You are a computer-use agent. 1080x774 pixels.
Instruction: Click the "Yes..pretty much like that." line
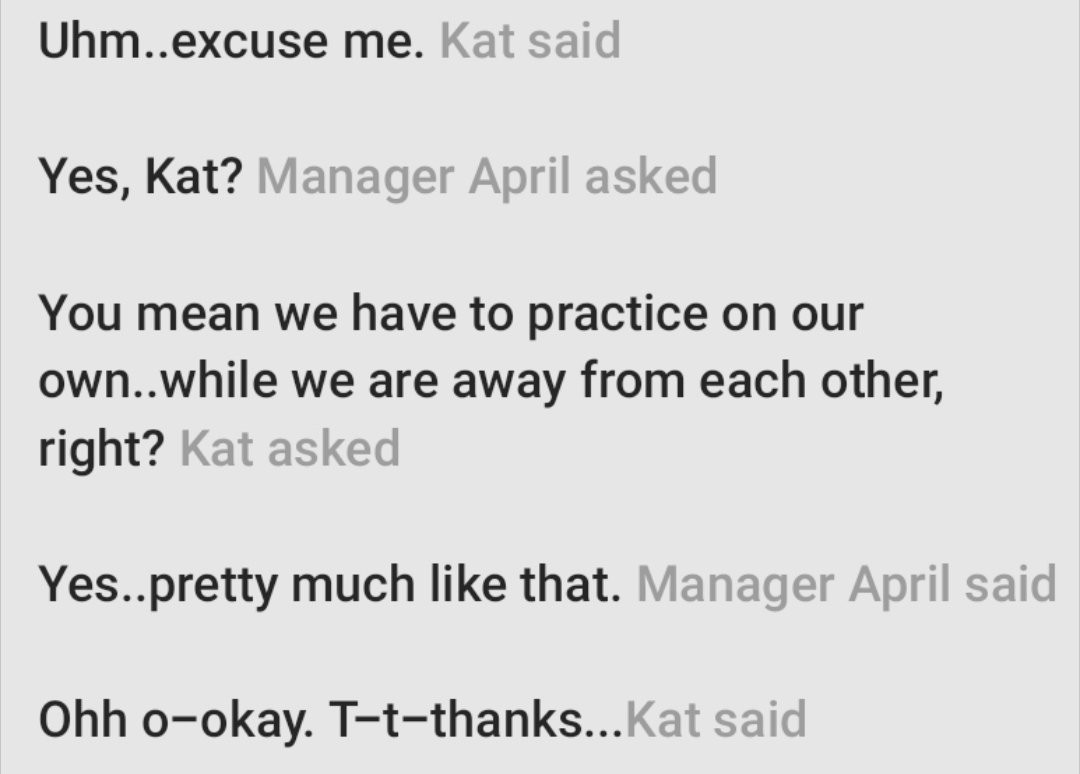(325, 584)
